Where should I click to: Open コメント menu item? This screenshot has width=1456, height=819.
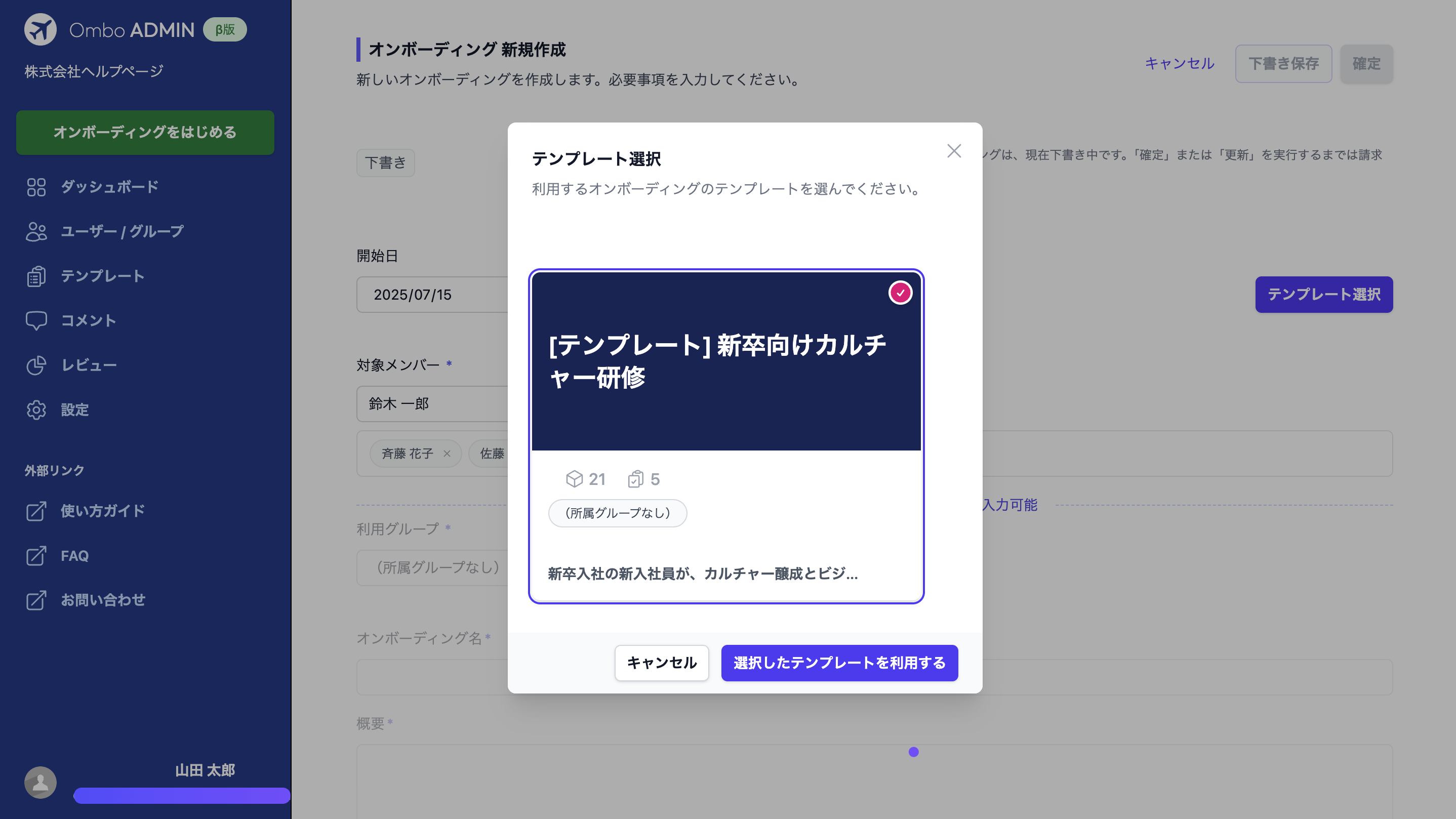tap(88, 320)
